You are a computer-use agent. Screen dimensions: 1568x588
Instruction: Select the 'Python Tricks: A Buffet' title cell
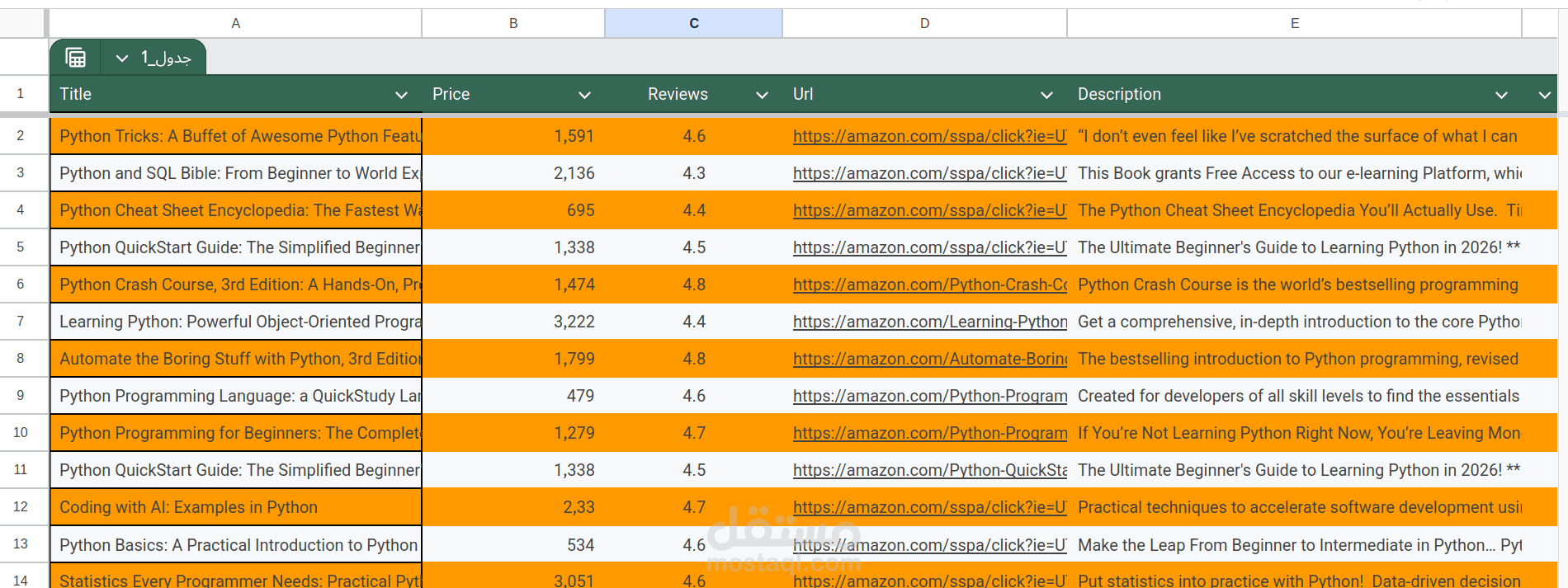[x=236, y=136]
